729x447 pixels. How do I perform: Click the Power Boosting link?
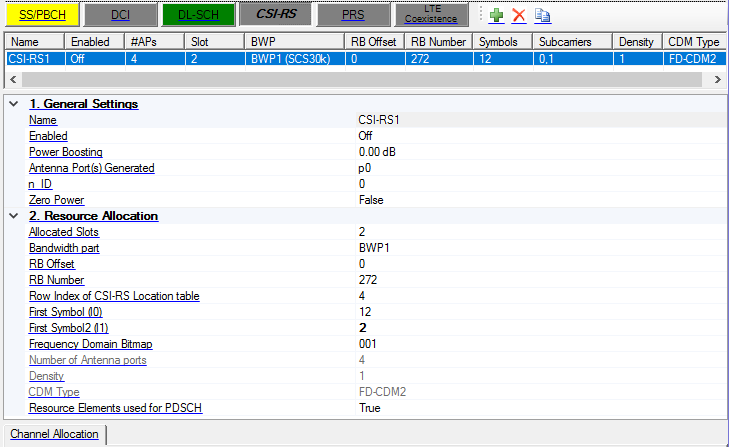coord(66,152)
